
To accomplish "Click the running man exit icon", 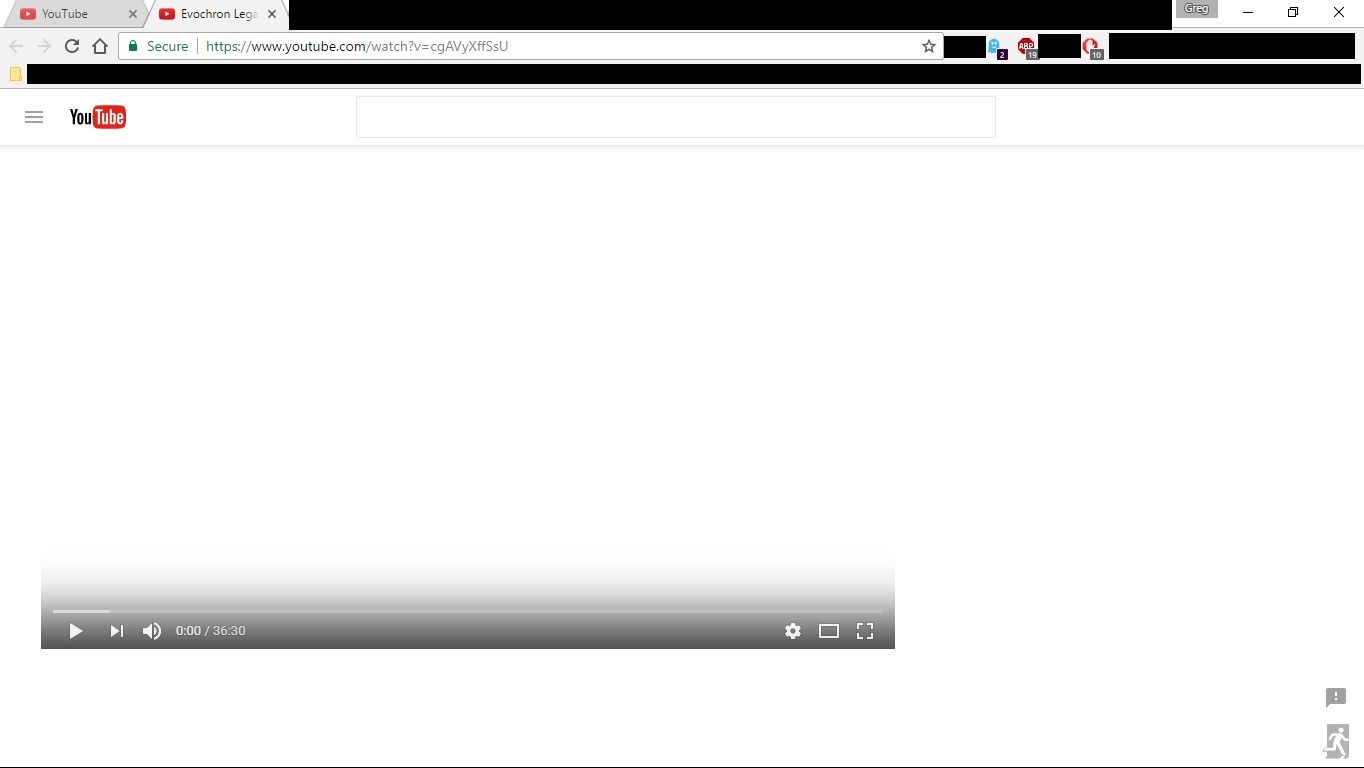I will point(1337,742).
